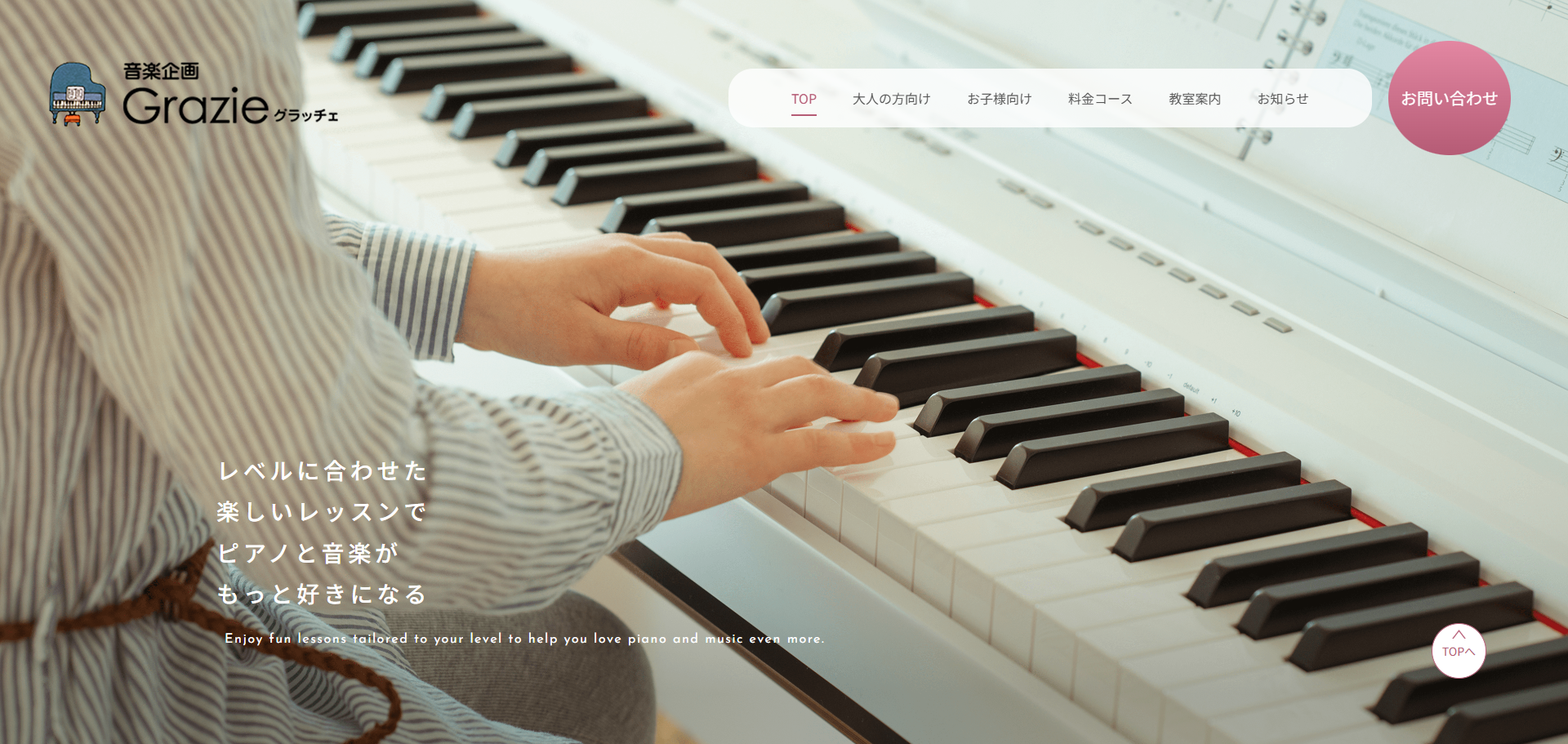Click the 音楽企画 text above Grazie

[161, 71]
